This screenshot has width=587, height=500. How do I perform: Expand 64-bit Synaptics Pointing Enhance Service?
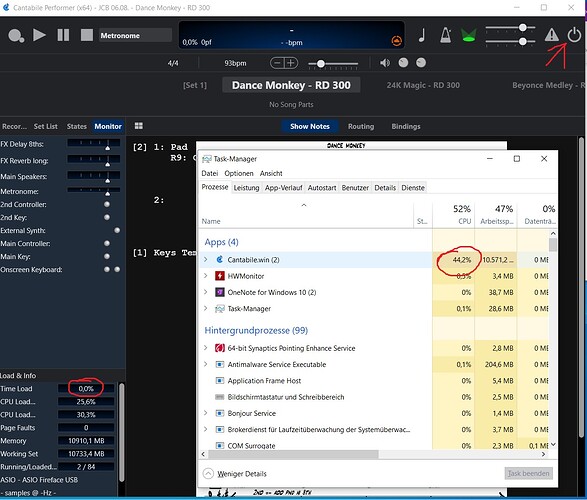click(205, 348)
